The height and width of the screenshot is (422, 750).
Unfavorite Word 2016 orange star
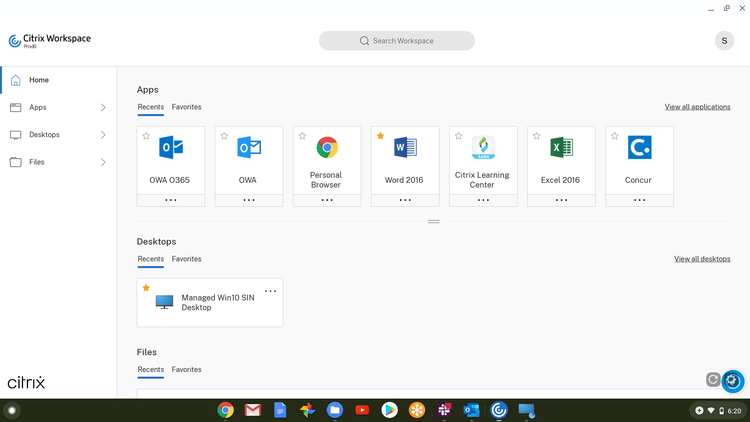(380, 136)
